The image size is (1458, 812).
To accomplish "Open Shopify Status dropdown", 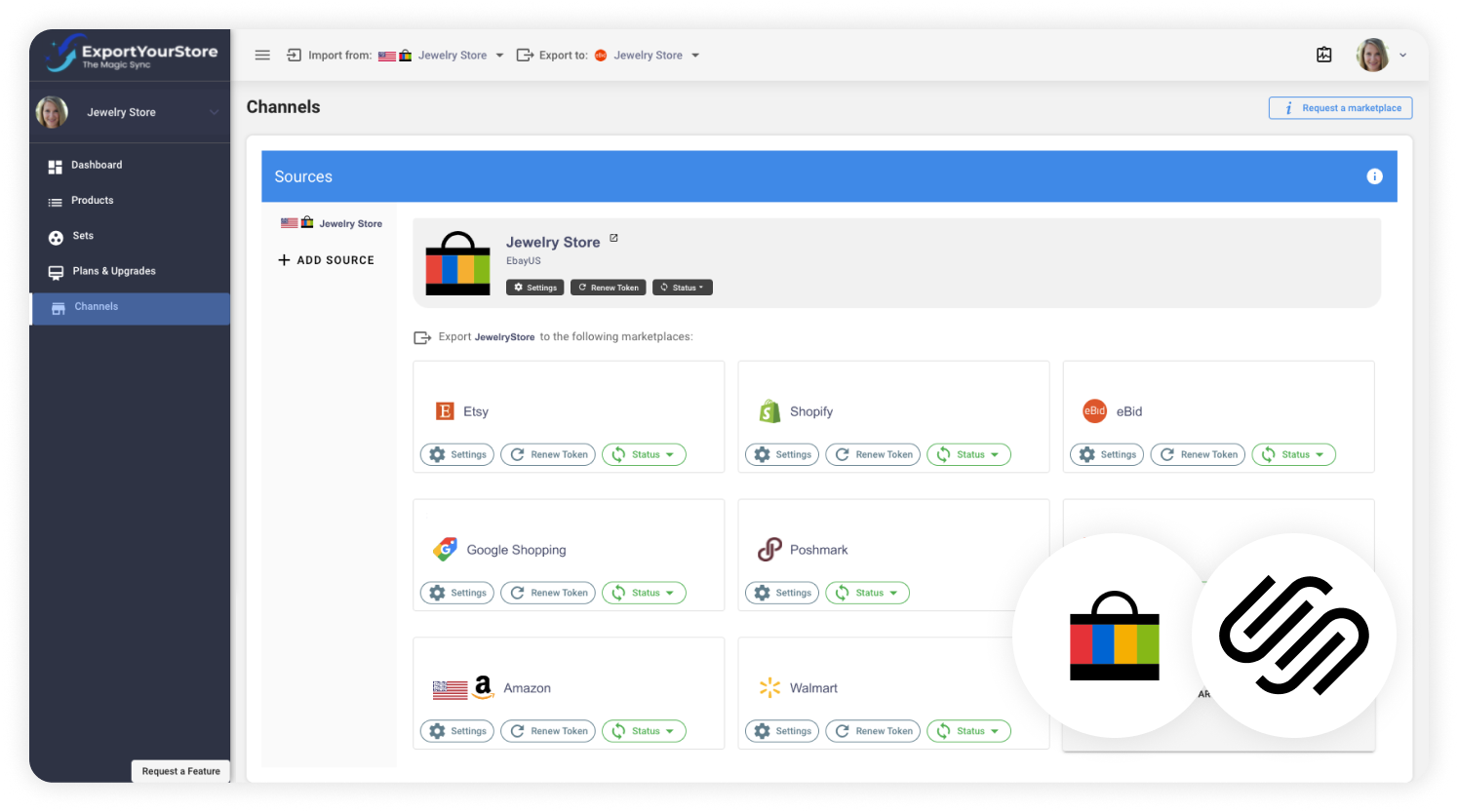I will tap(968, 454).
